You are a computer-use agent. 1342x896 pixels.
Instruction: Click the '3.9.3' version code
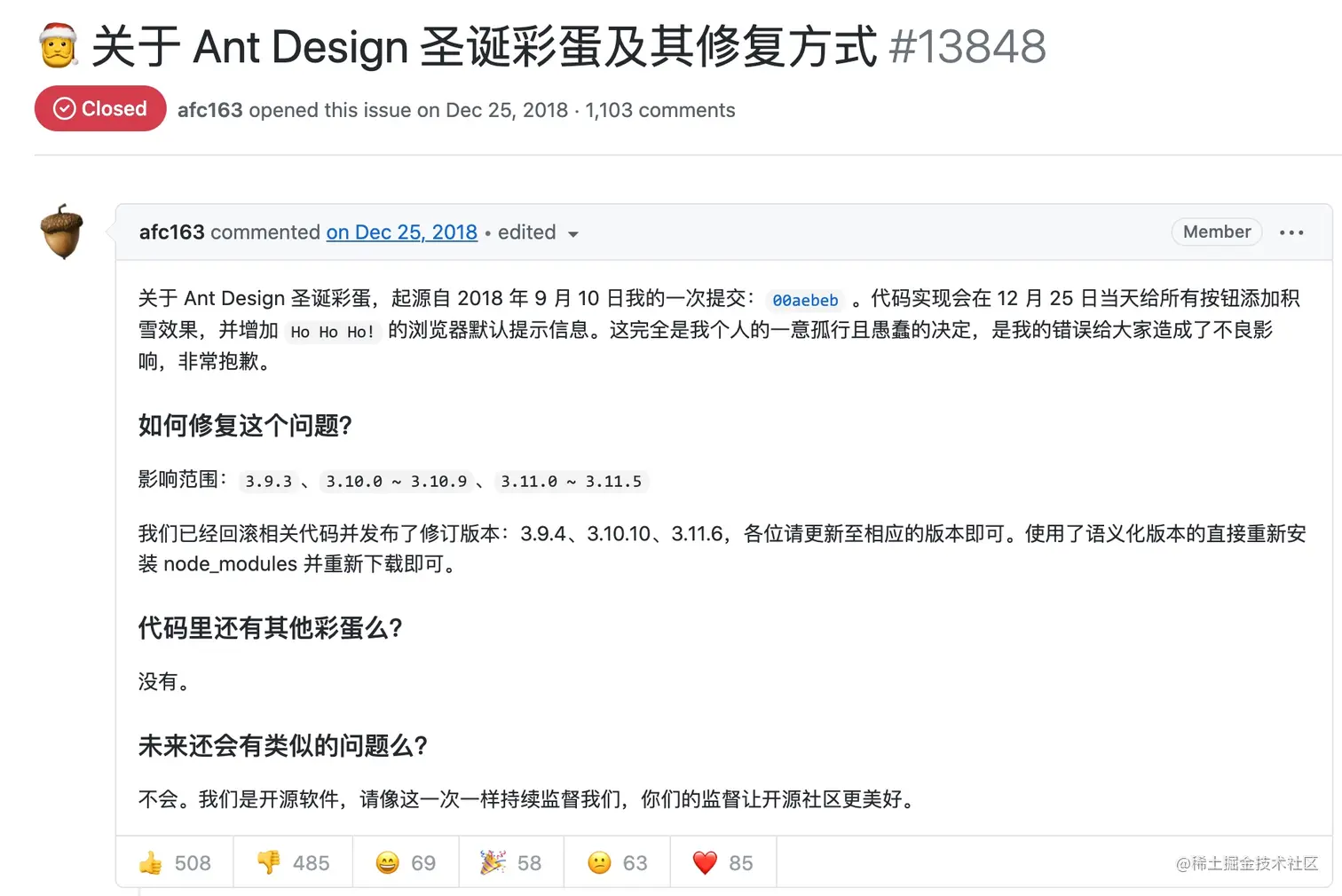pos(268,481)
